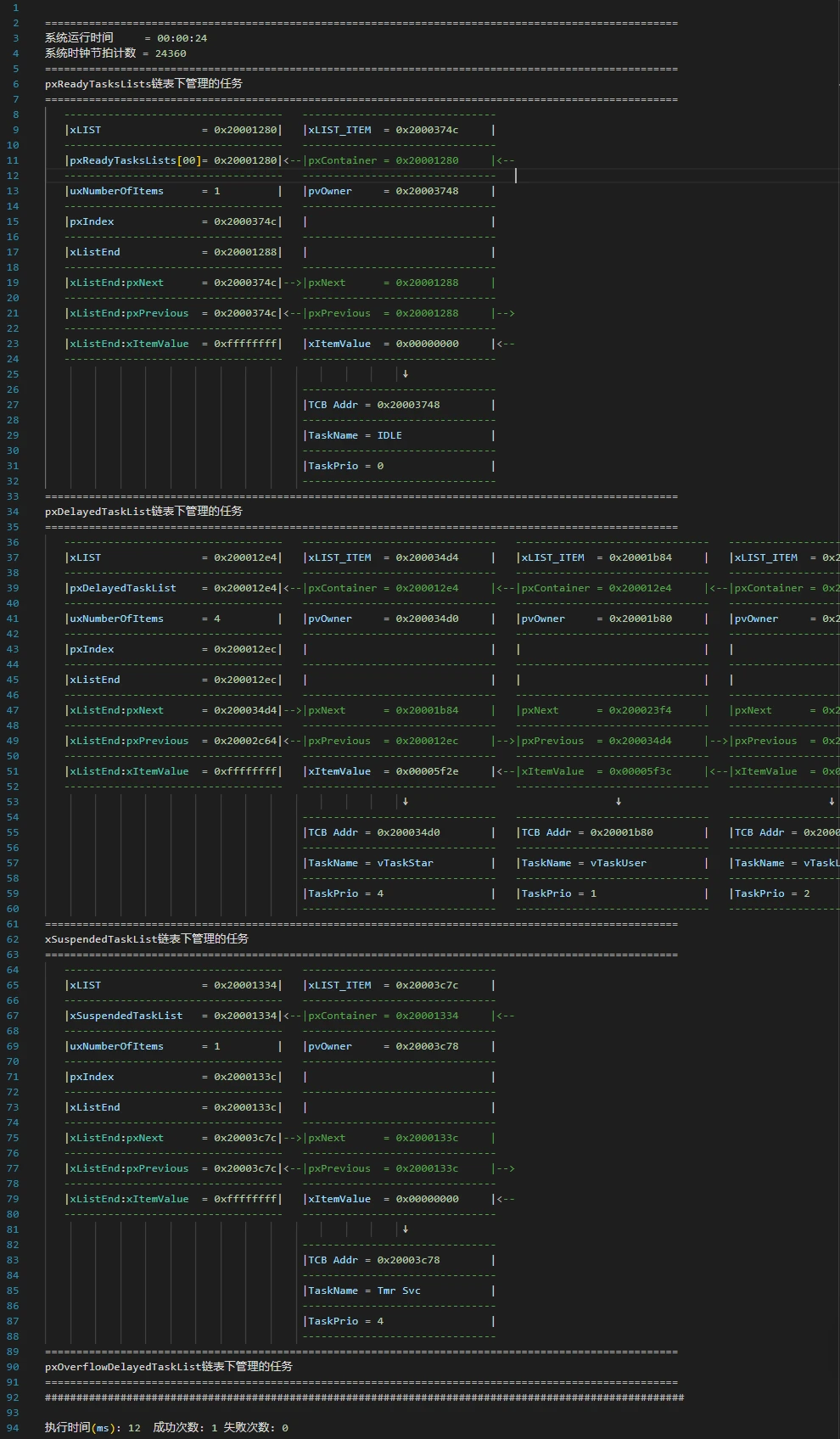Click pxNext value 0x20001288
840x1439 pixels.
[427, 283]
